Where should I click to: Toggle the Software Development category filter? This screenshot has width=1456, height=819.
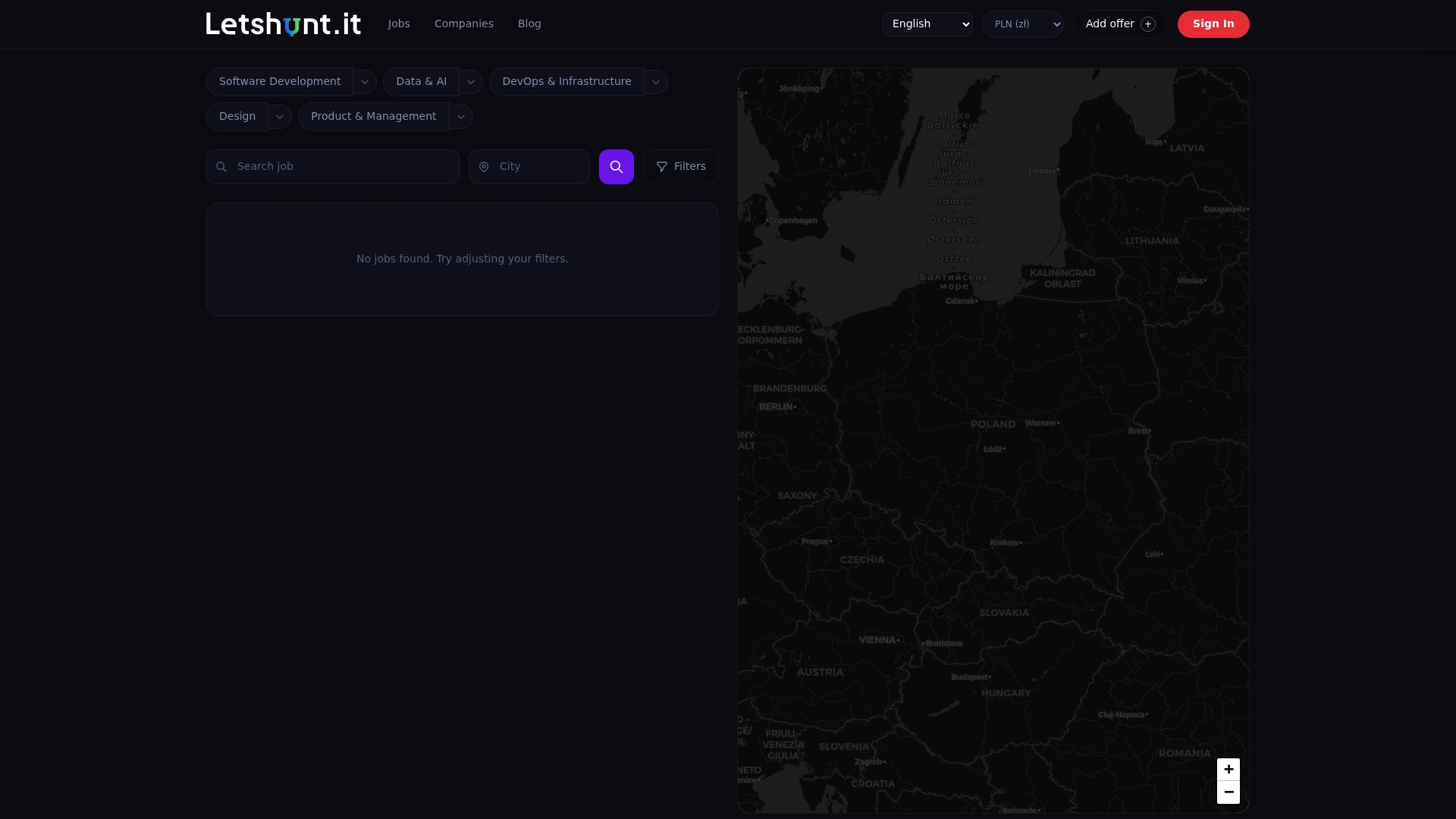[279, 81]
